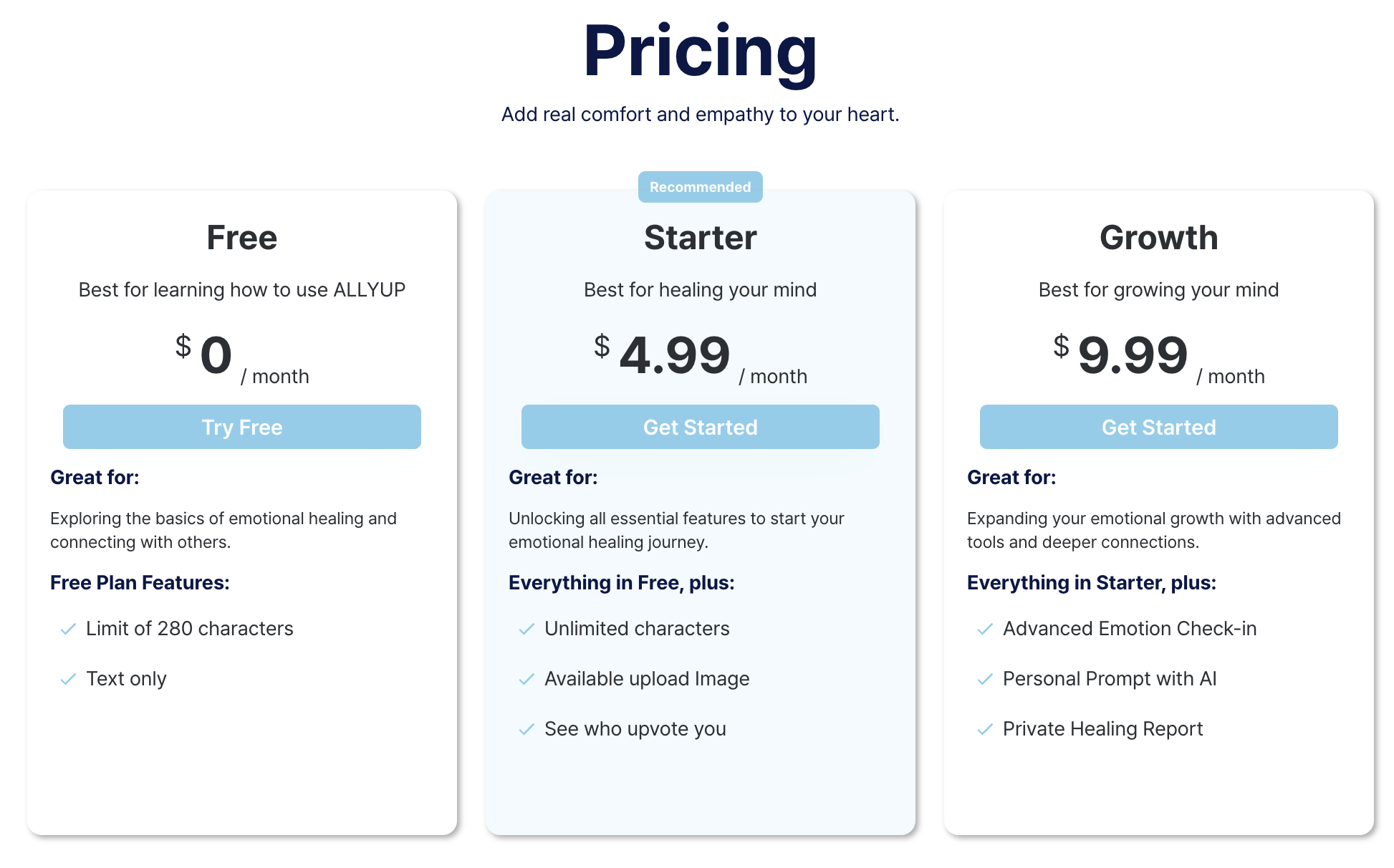
Task: Click the $4.99 monthly price
Action: tap(701, 357)
